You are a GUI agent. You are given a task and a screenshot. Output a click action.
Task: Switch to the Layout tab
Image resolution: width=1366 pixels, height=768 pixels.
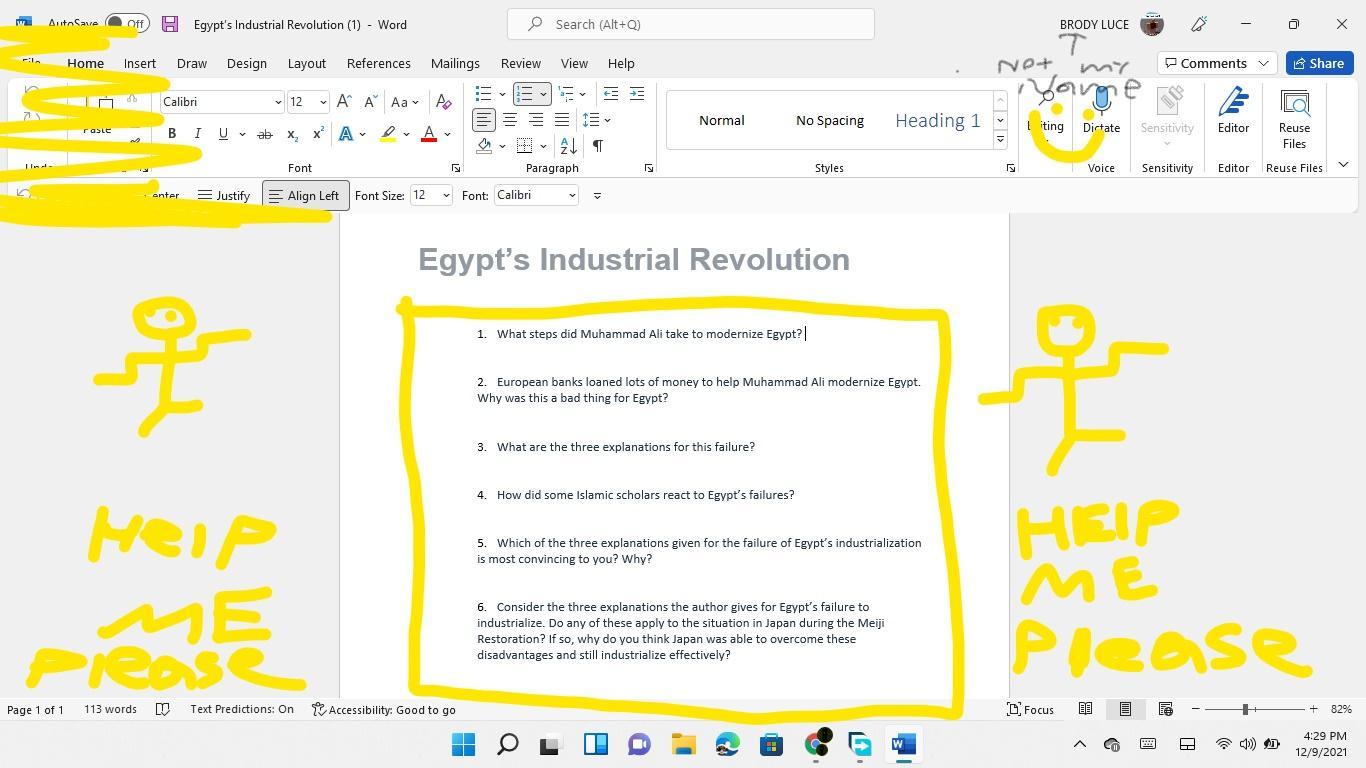point(306,63)
